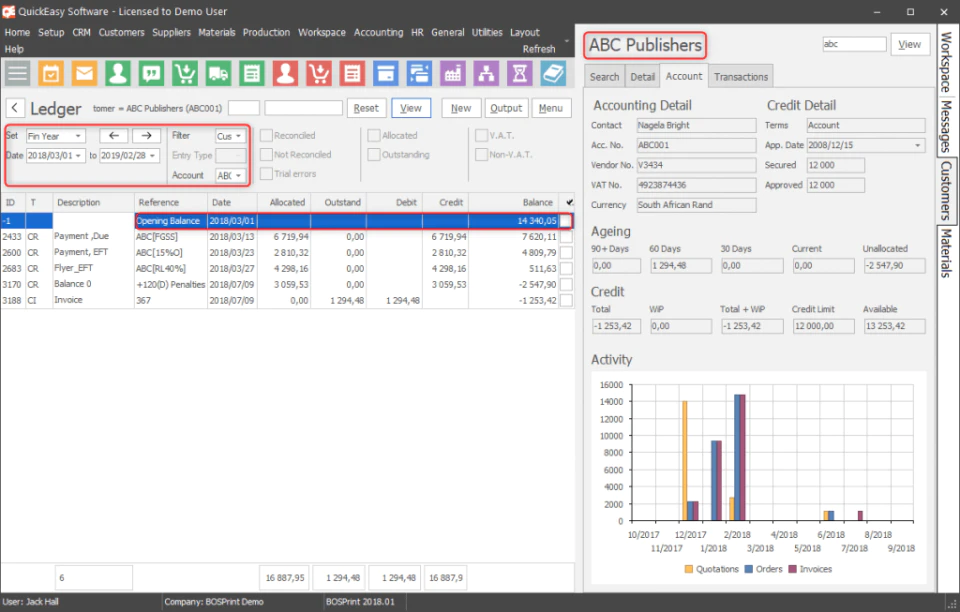Click the abc customer search field
Viewport: 960px width, 612px height.
point(854,44)
